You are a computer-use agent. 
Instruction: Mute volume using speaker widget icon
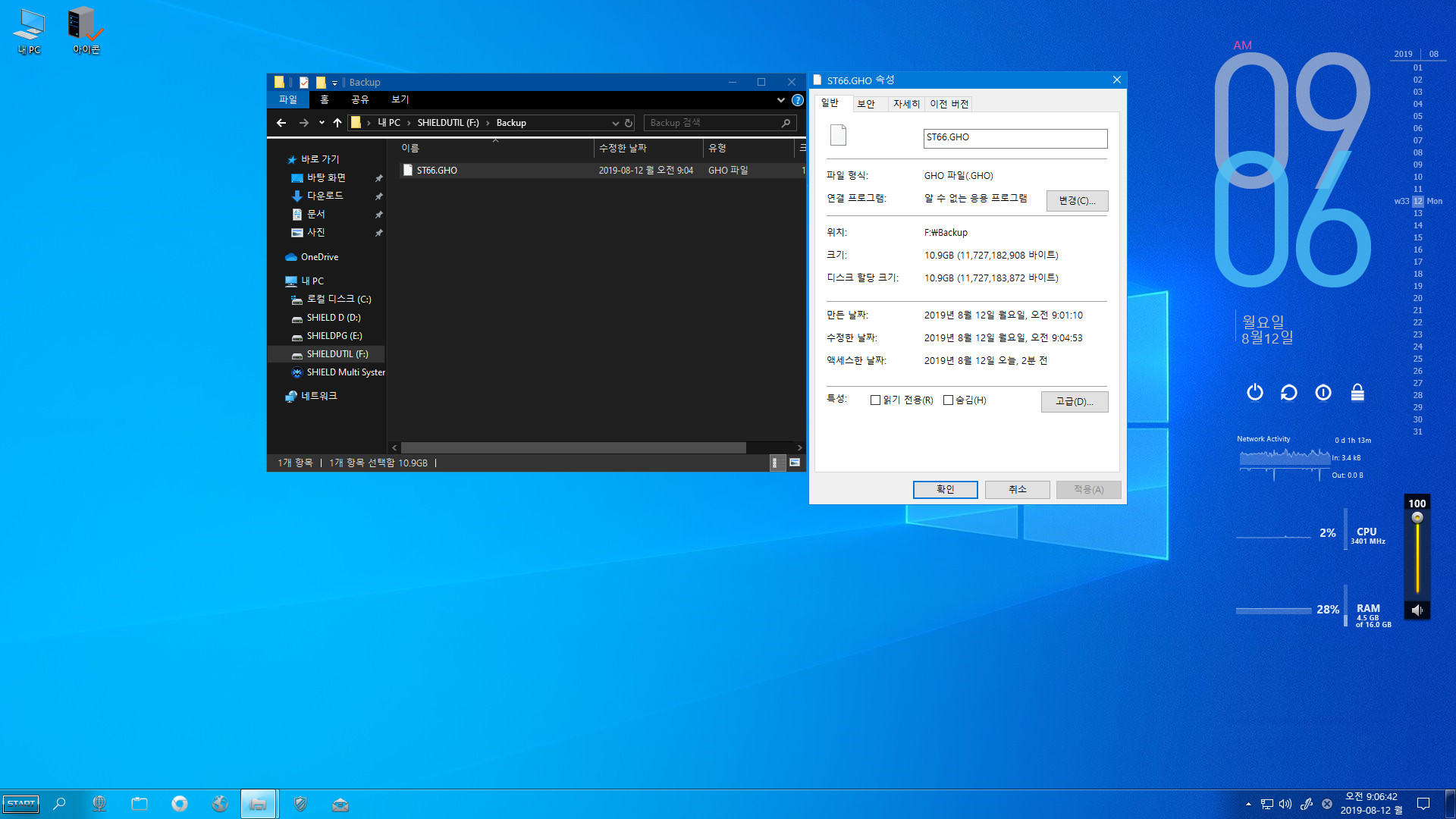click(1417, 610)
